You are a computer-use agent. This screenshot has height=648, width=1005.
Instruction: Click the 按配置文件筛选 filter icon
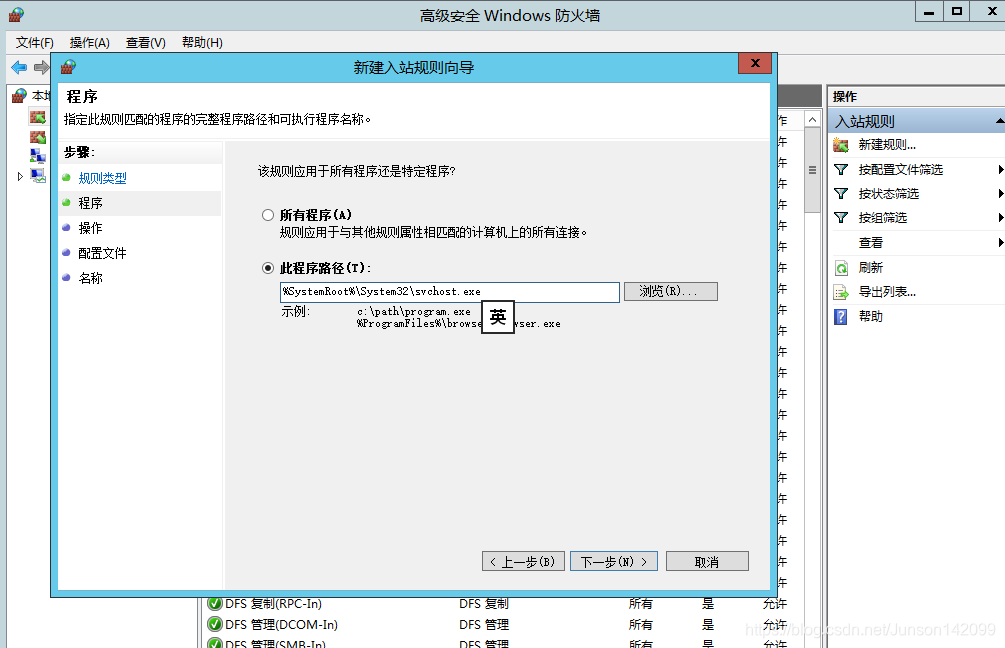[841, 170]
